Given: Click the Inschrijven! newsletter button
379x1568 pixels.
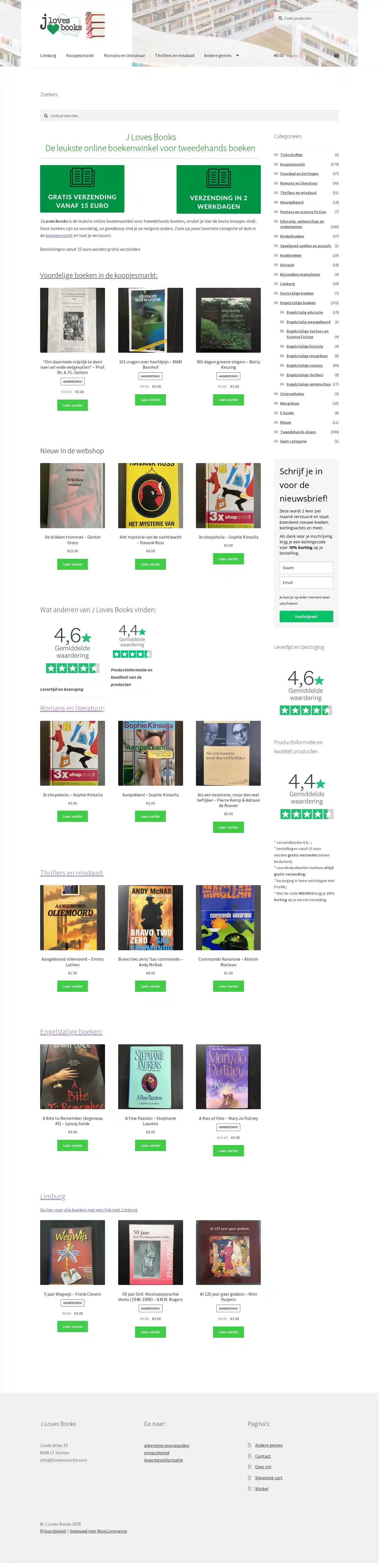Looking at the screenshot, I should pos(306,617).
